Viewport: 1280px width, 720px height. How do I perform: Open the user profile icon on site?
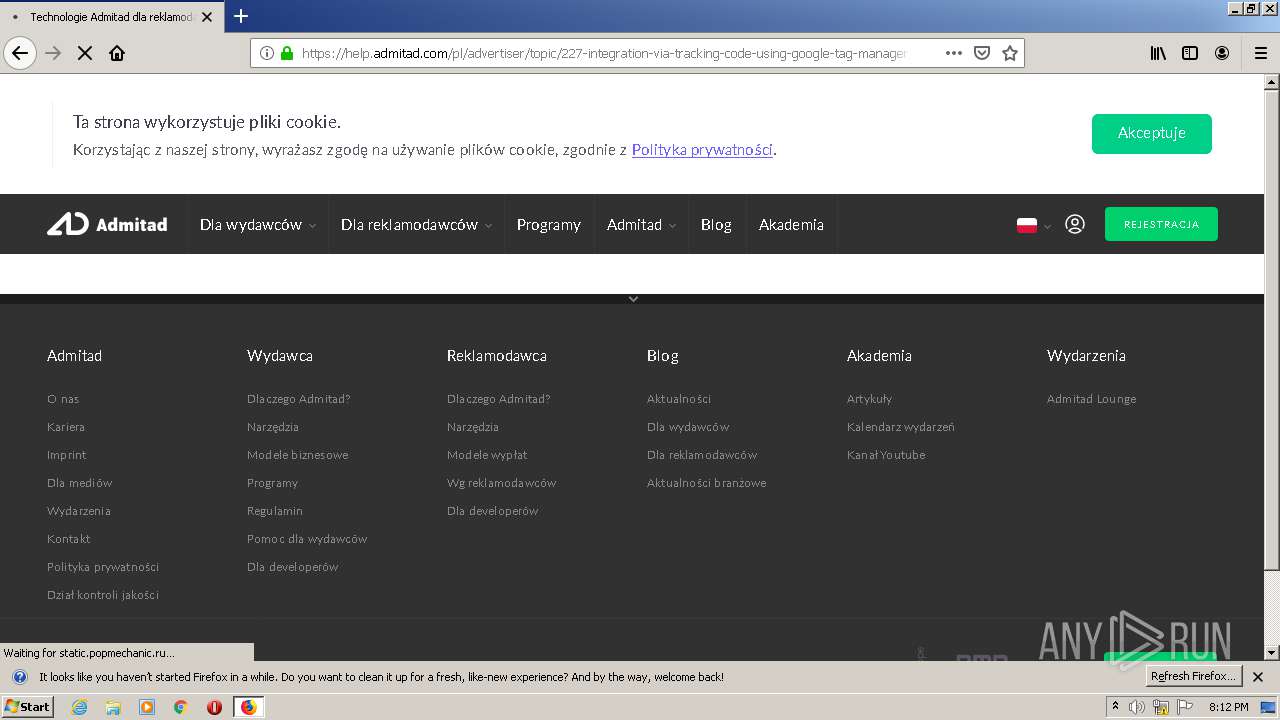1075,224
